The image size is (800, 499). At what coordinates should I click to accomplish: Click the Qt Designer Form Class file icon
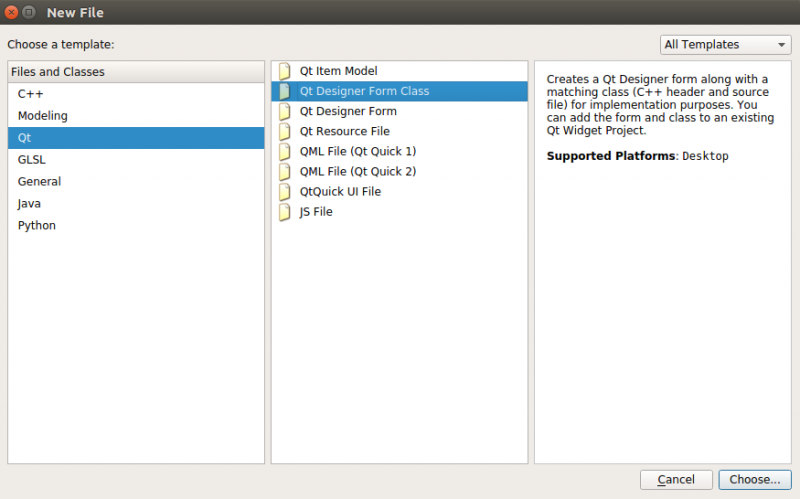point(285,91)
